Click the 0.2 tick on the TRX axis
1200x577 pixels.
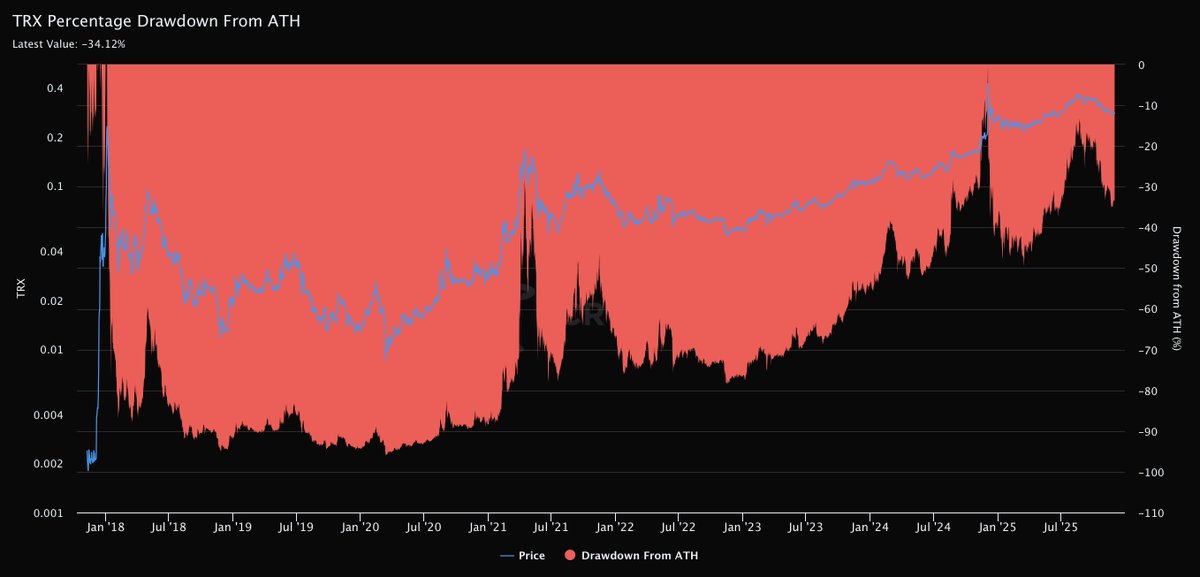pyautogui.click(x=56, y=138)
